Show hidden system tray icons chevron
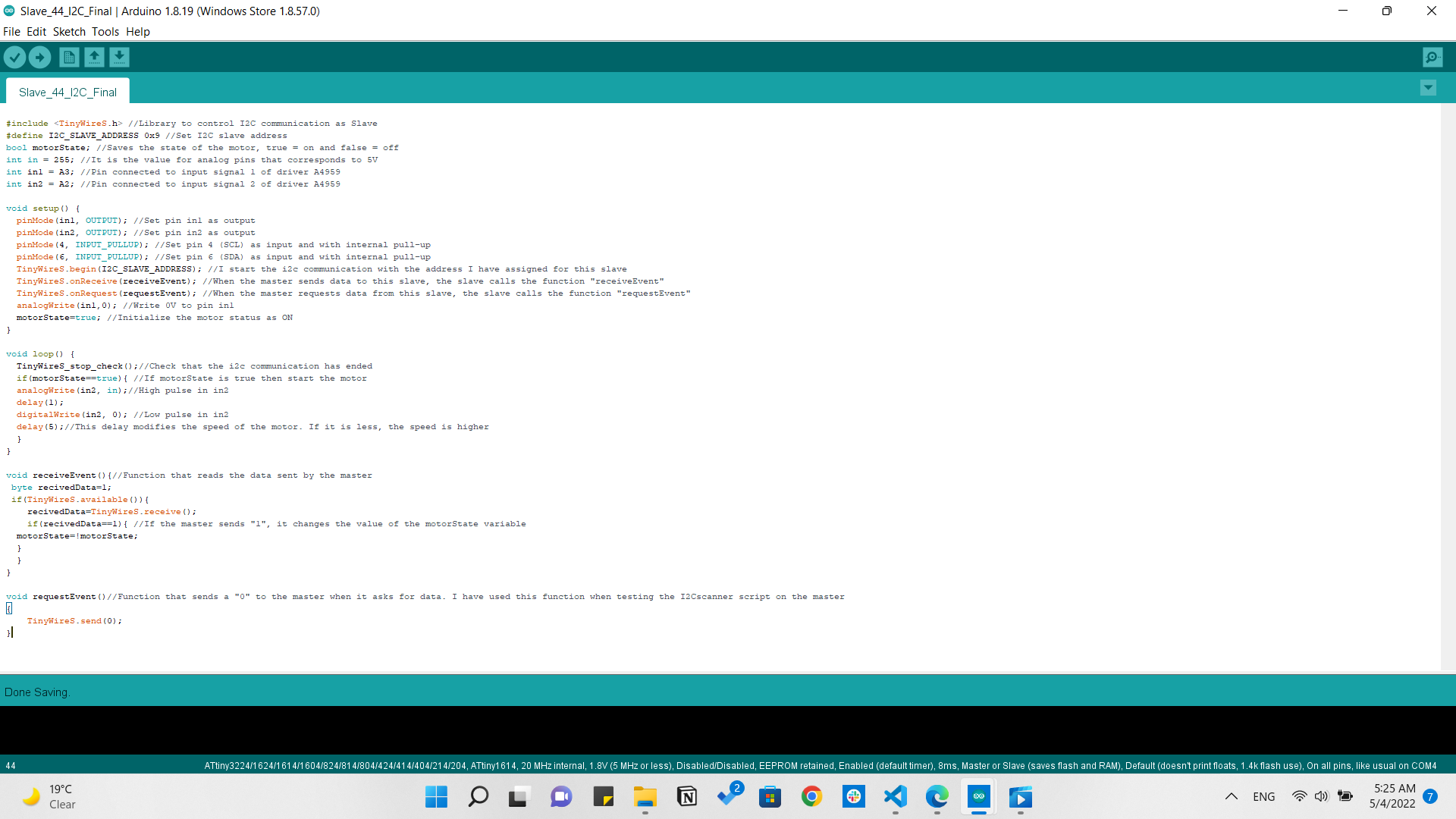 tap(1232, 796)
